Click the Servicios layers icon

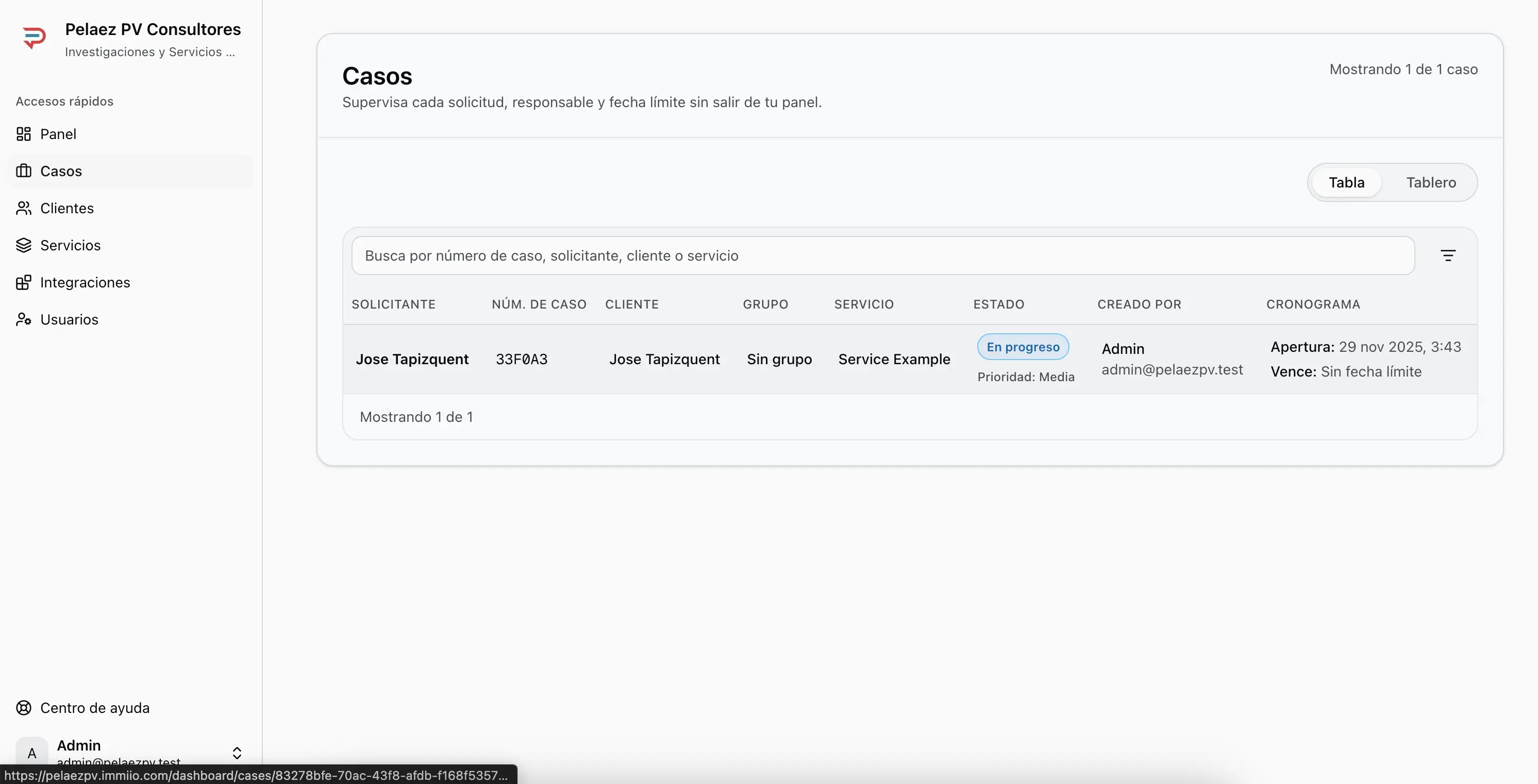coord(23,245)
